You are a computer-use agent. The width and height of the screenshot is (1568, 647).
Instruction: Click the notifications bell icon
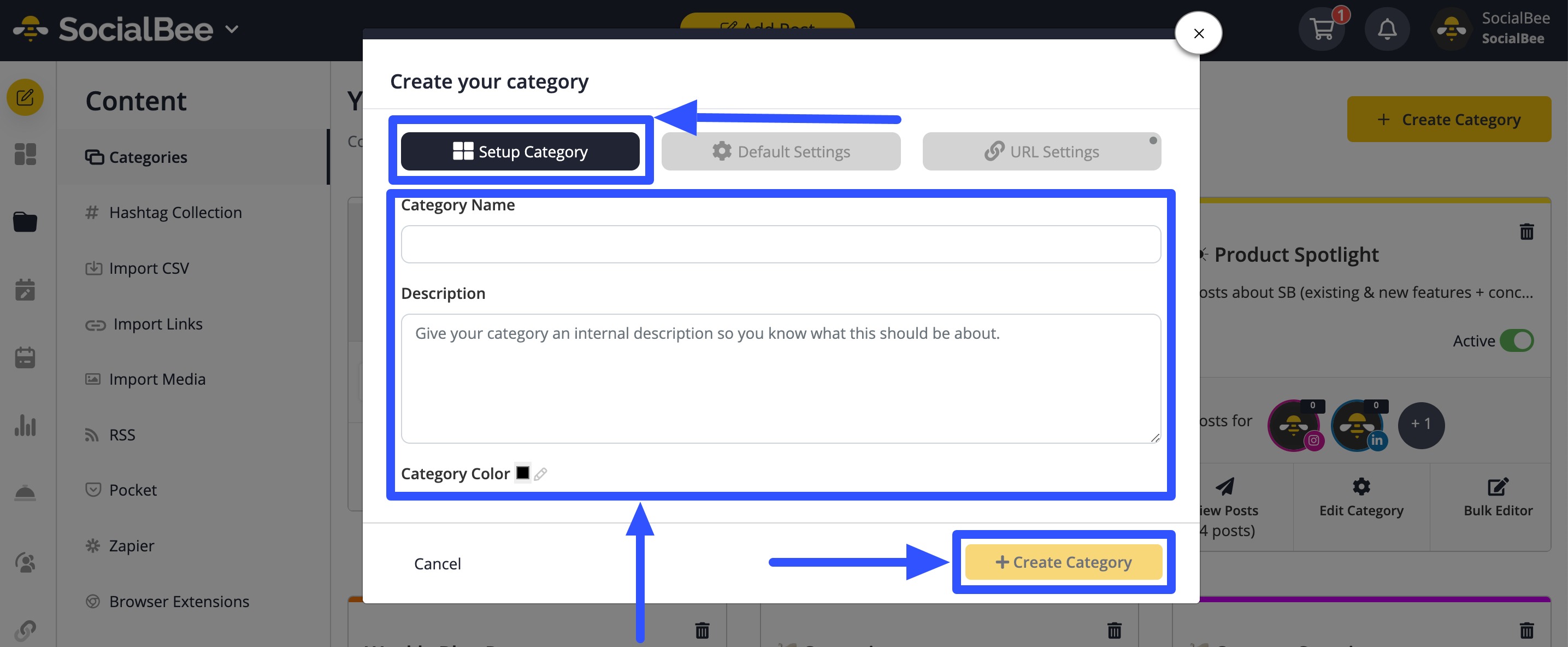(x=1387, y=28)
